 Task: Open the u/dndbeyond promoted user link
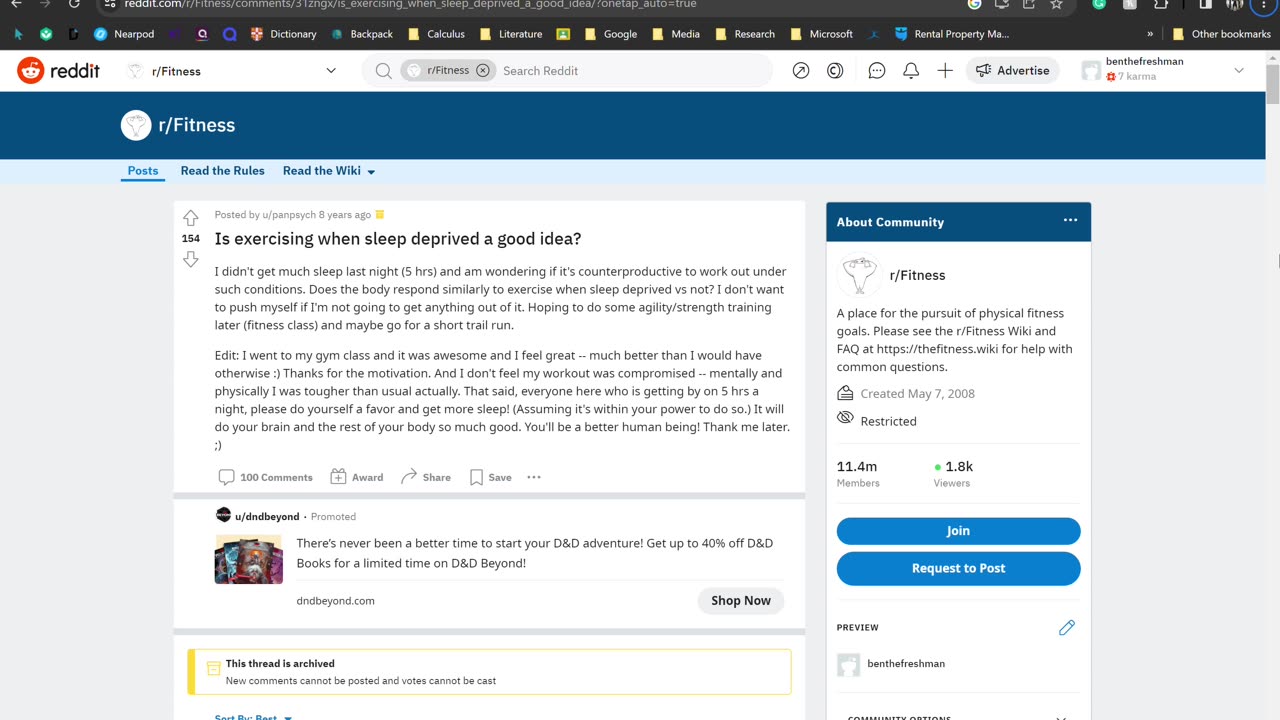pyautogui.click(x=267, y=516)
